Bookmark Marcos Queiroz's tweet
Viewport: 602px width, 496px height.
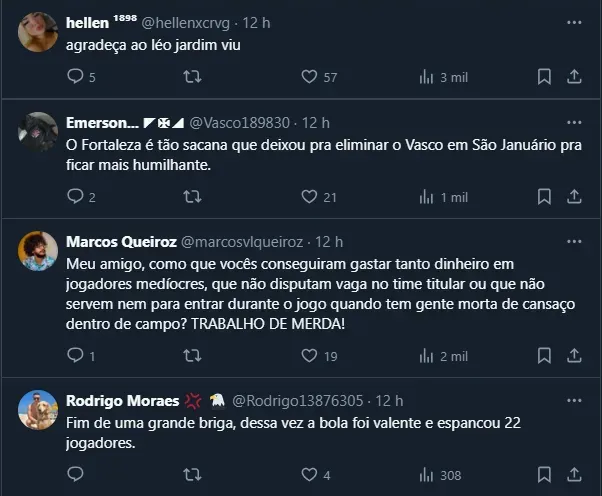point(544,355)
